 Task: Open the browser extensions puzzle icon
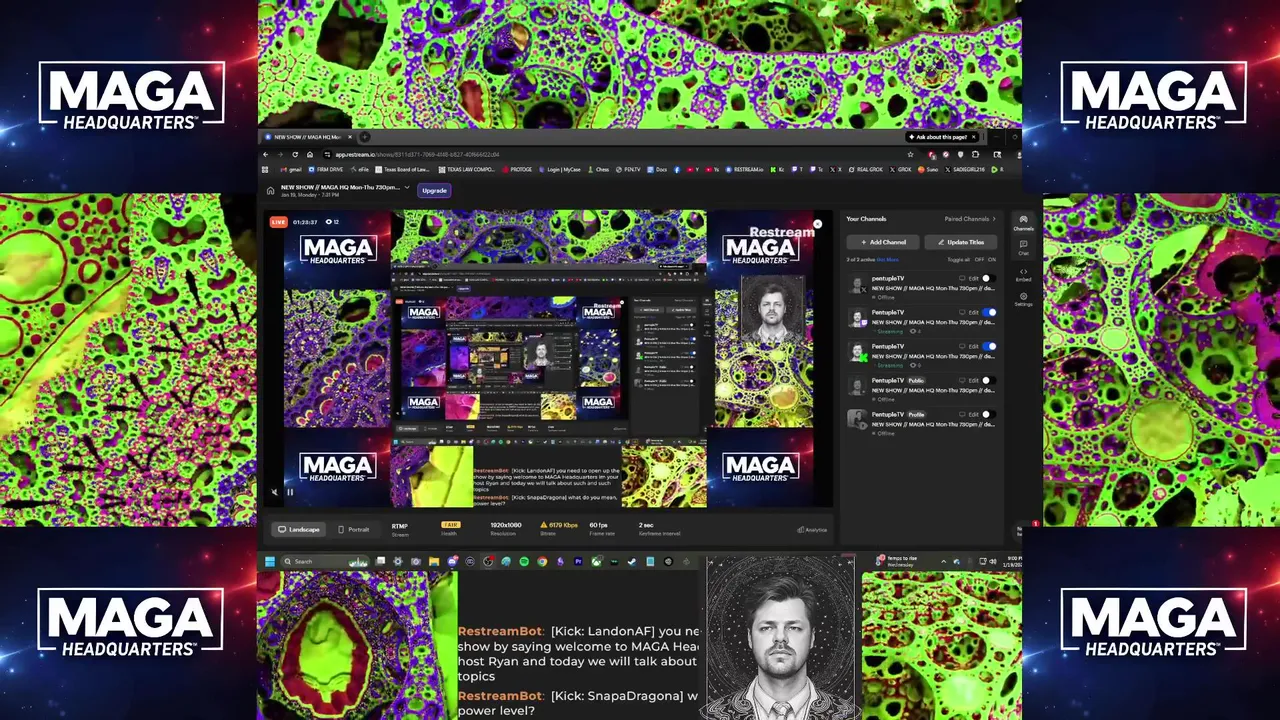[x=975, y=154]
